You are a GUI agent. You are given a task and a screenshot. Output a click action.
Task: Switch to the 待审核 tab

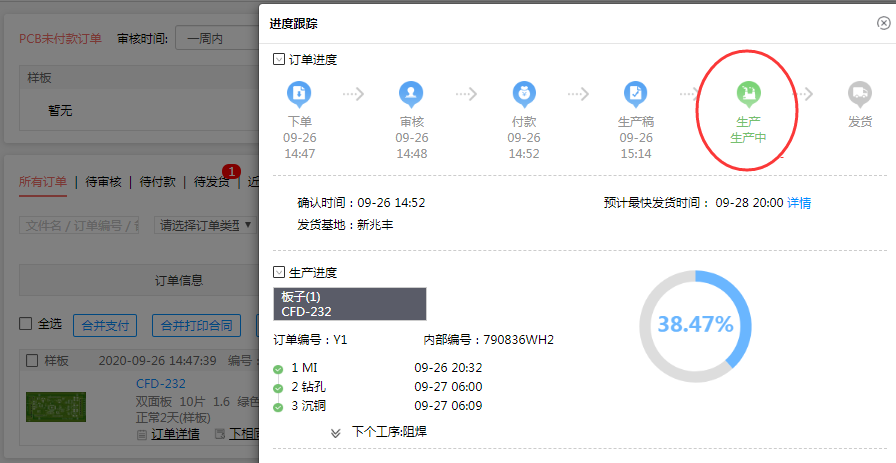103,182
